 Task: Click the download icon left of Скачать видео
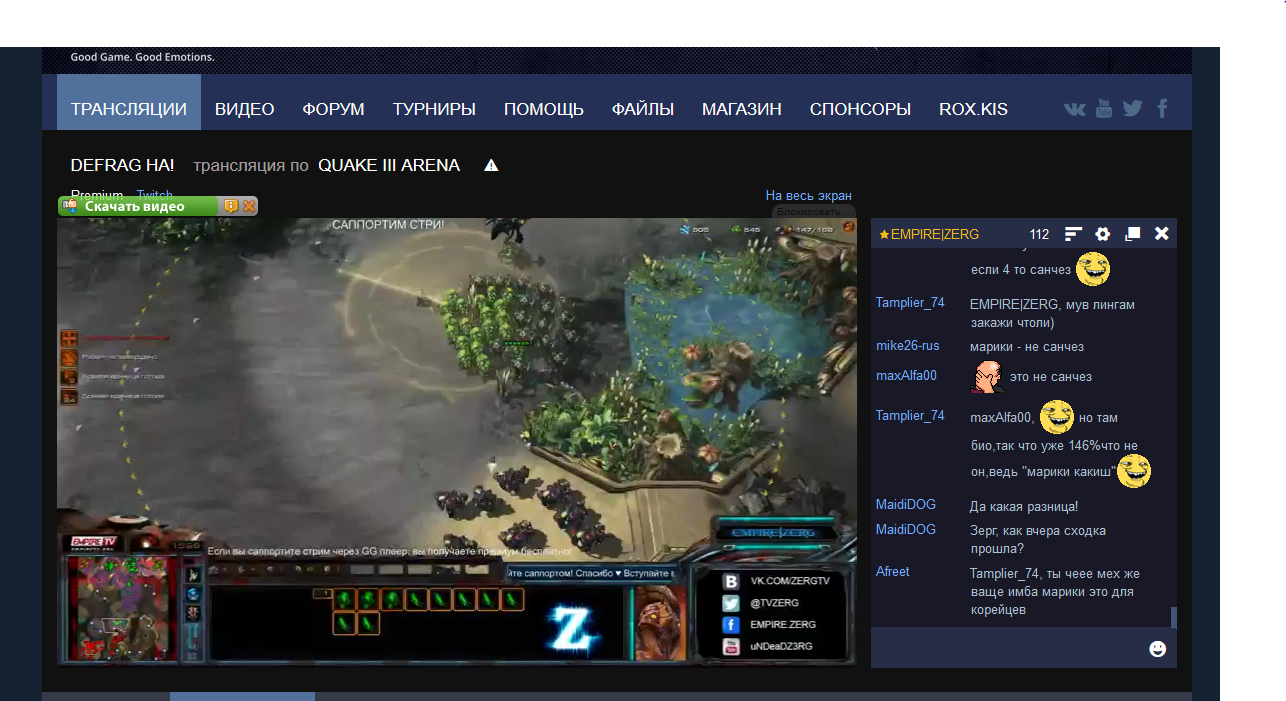pos(70,206)
